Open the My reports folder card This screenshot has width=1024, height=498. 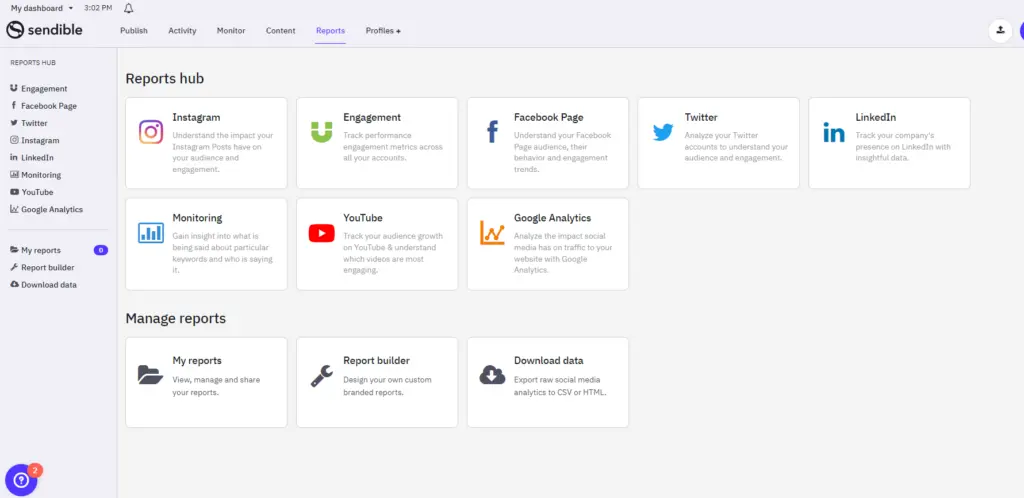tap(205, 381)
